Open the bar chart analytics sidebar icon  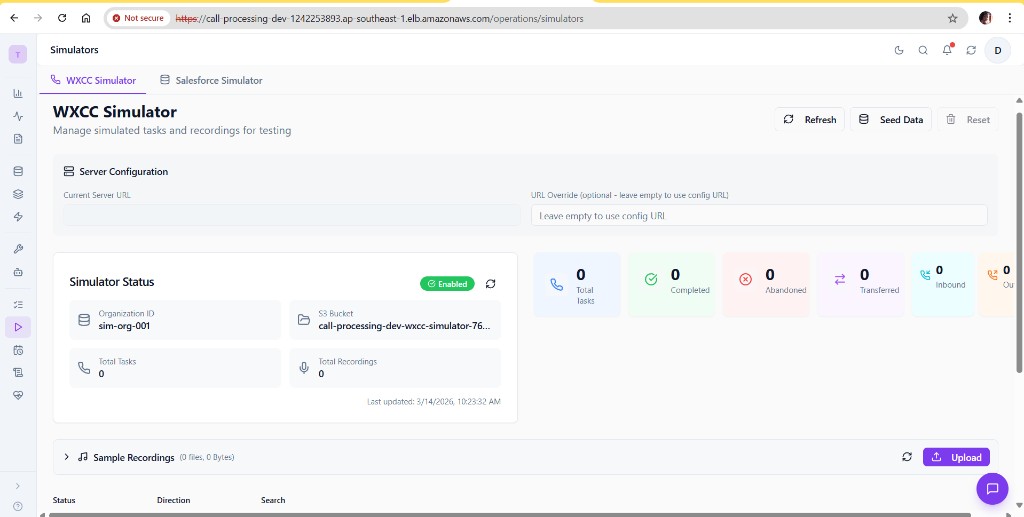18,94
